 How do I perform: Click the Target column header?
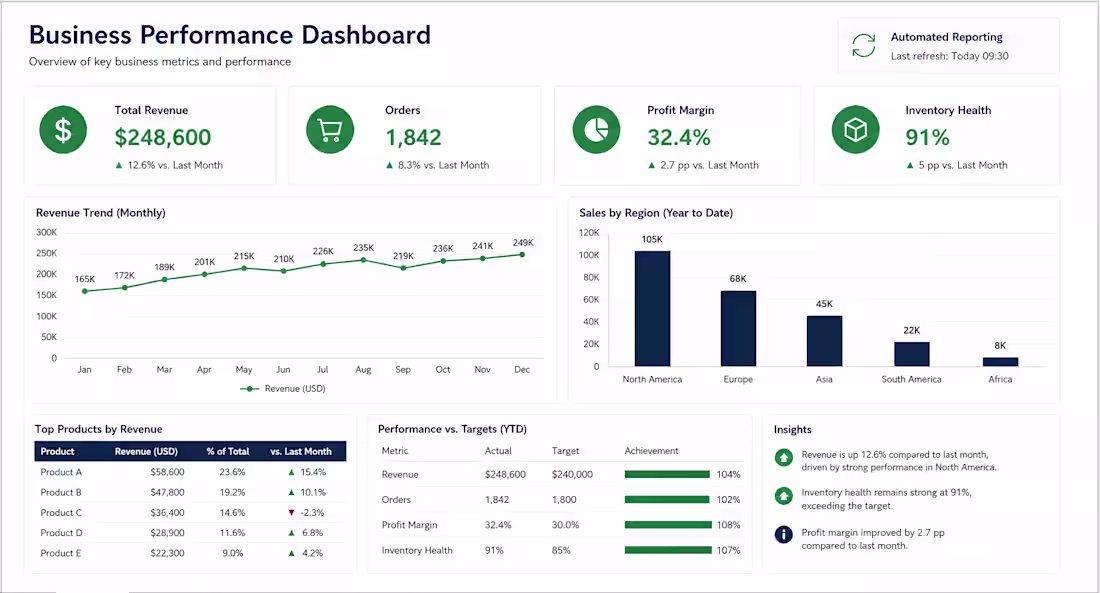[x=565, y=451]
